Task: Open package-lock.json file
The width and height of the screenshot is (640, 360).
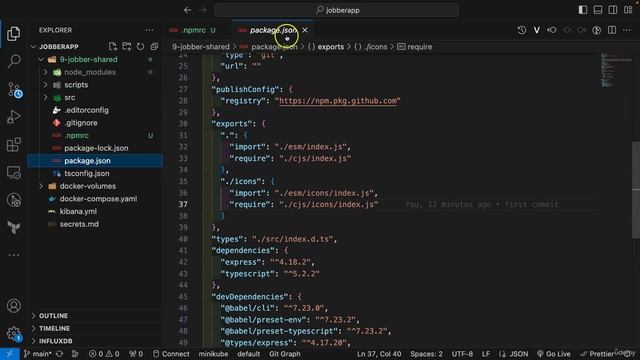Action: pos(95,148)
